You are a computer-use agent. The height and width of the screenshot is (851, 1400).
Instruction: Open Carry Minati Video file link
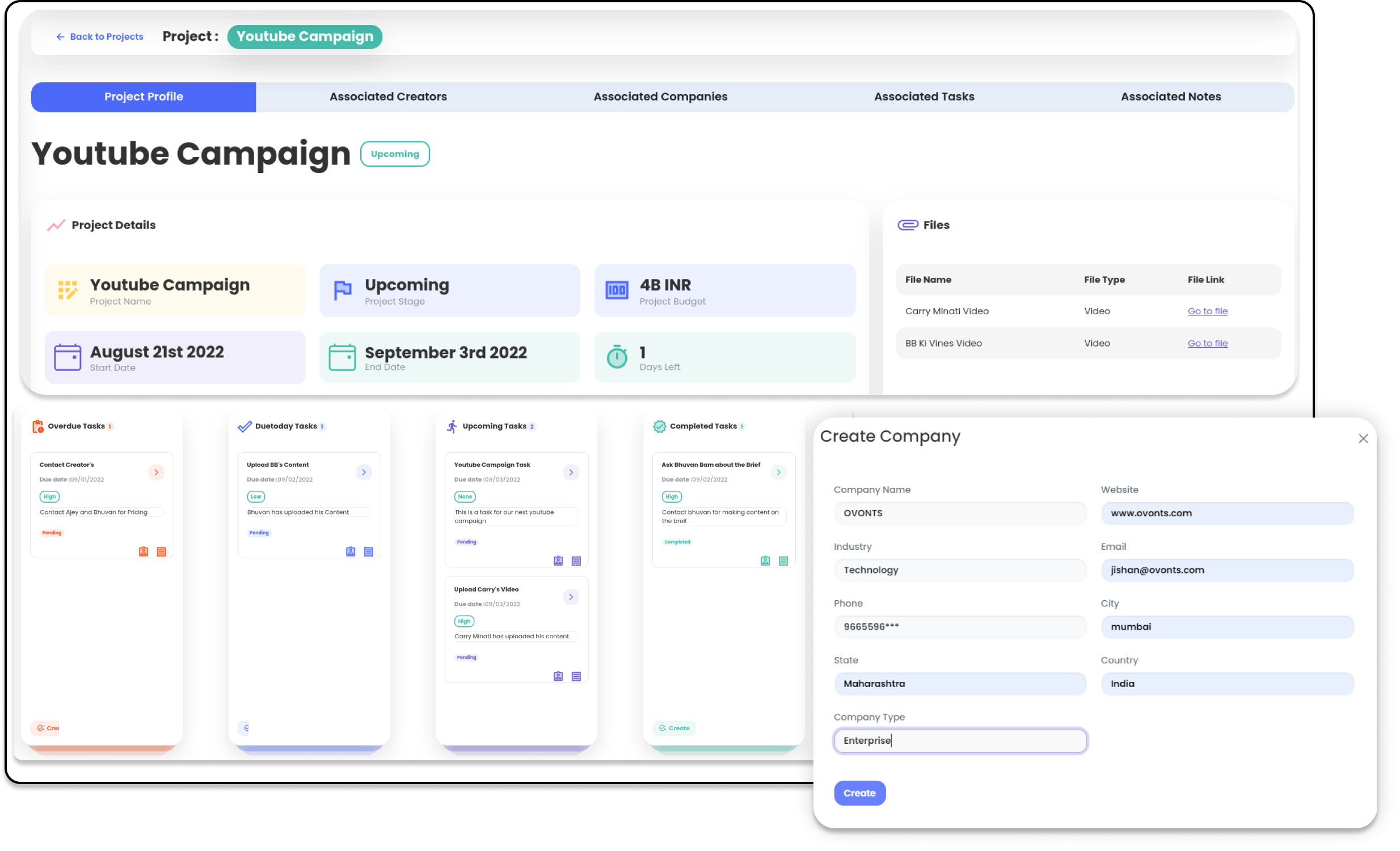1207,311
